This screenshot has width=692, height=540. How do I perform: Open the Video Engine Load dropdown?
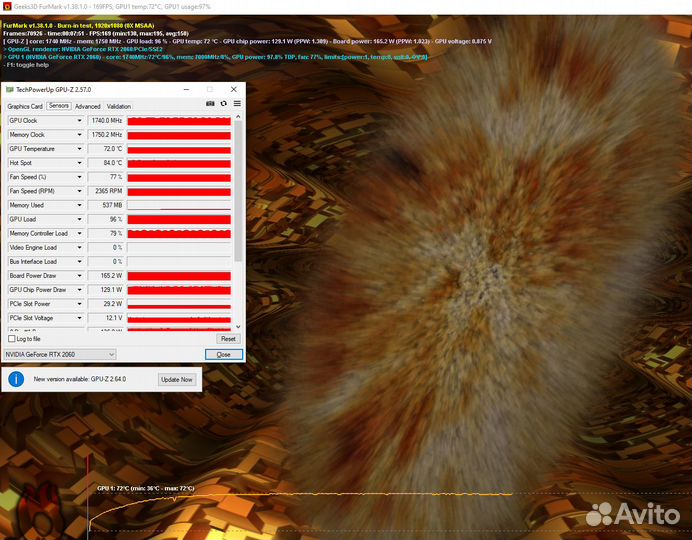coord(79,248)
